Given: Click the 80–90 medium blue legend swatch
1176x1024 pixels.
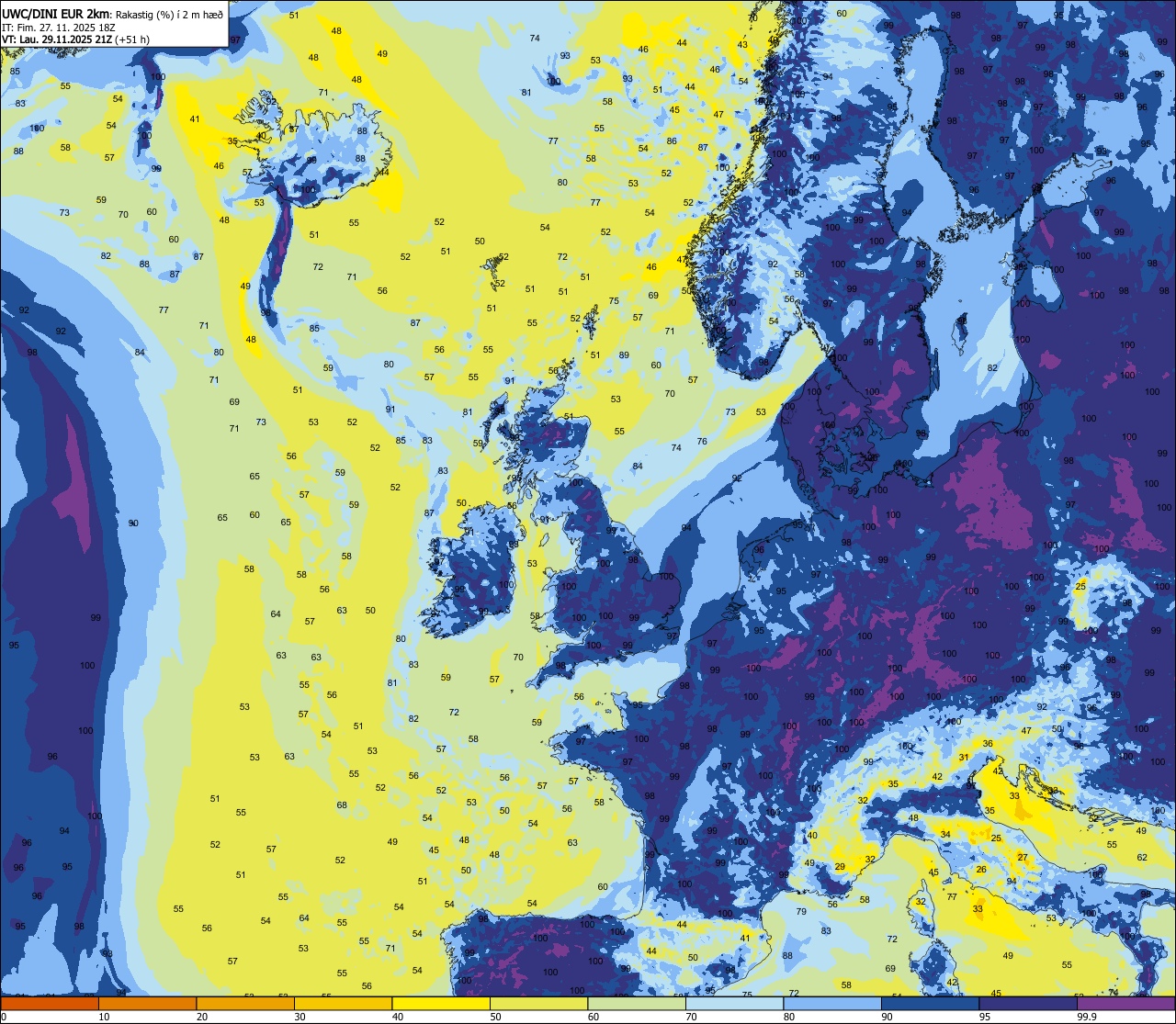Looking at the screenshot, I should tap(832, 1003).
